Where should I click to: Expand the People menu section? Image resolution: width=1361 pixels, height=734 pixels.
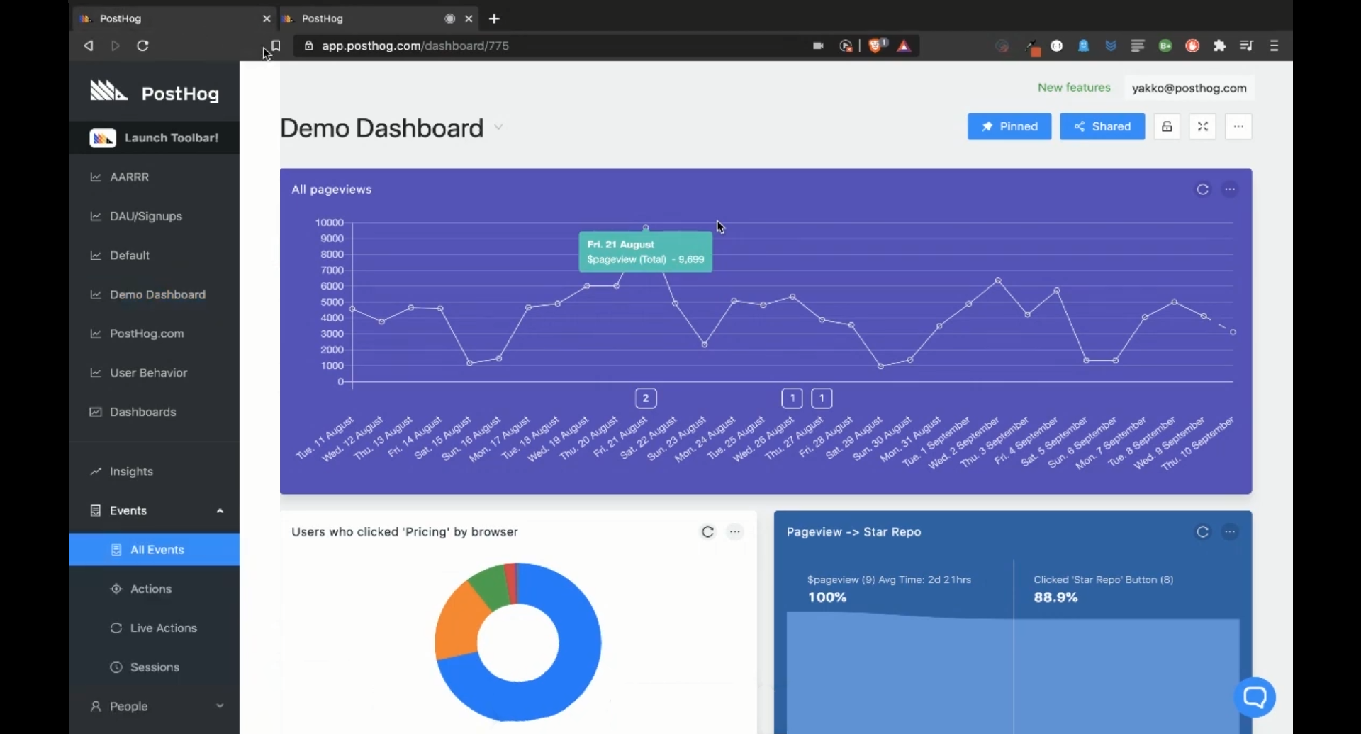click(x=154, y=706)
